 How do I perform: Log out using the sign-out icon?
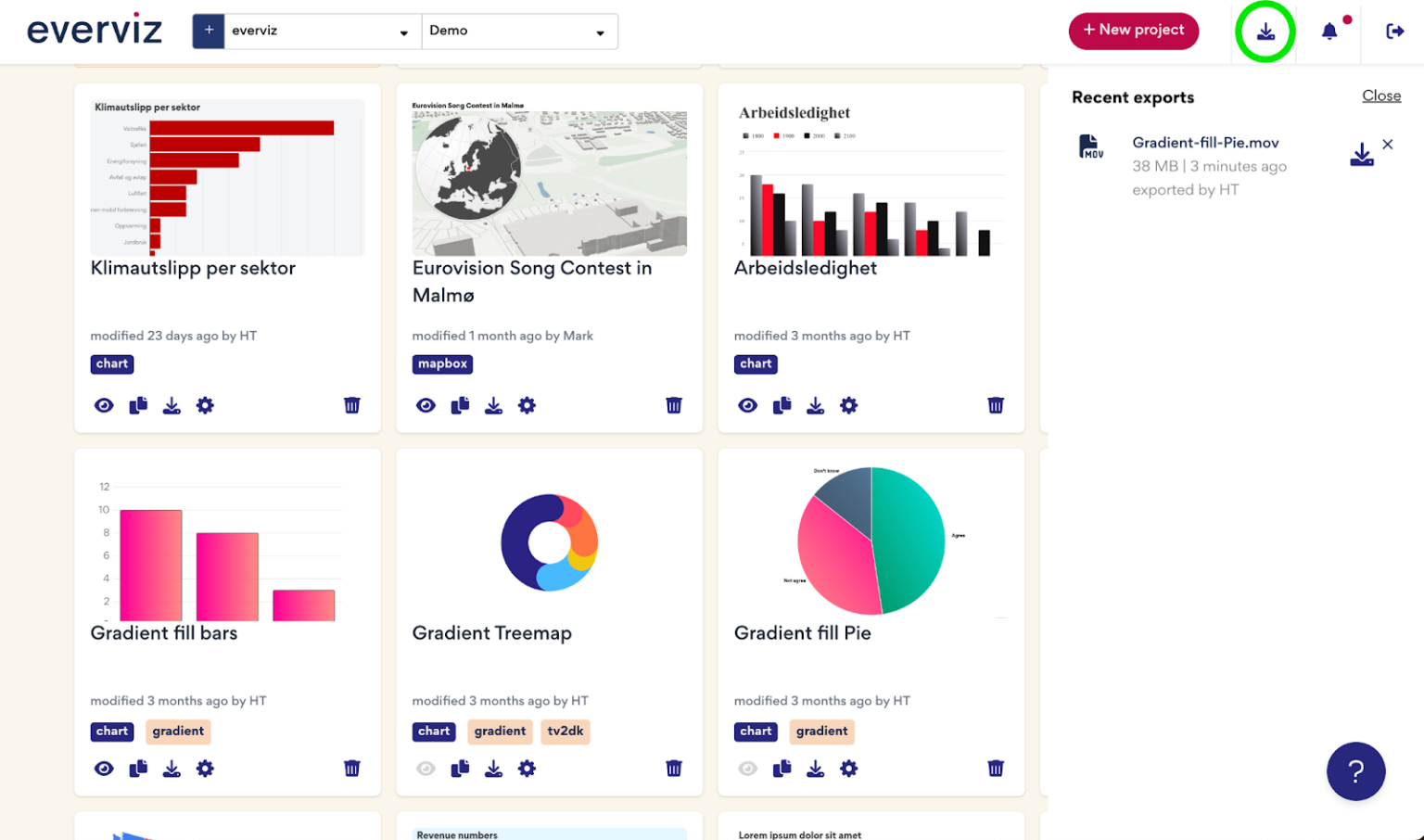[1393, 31]
